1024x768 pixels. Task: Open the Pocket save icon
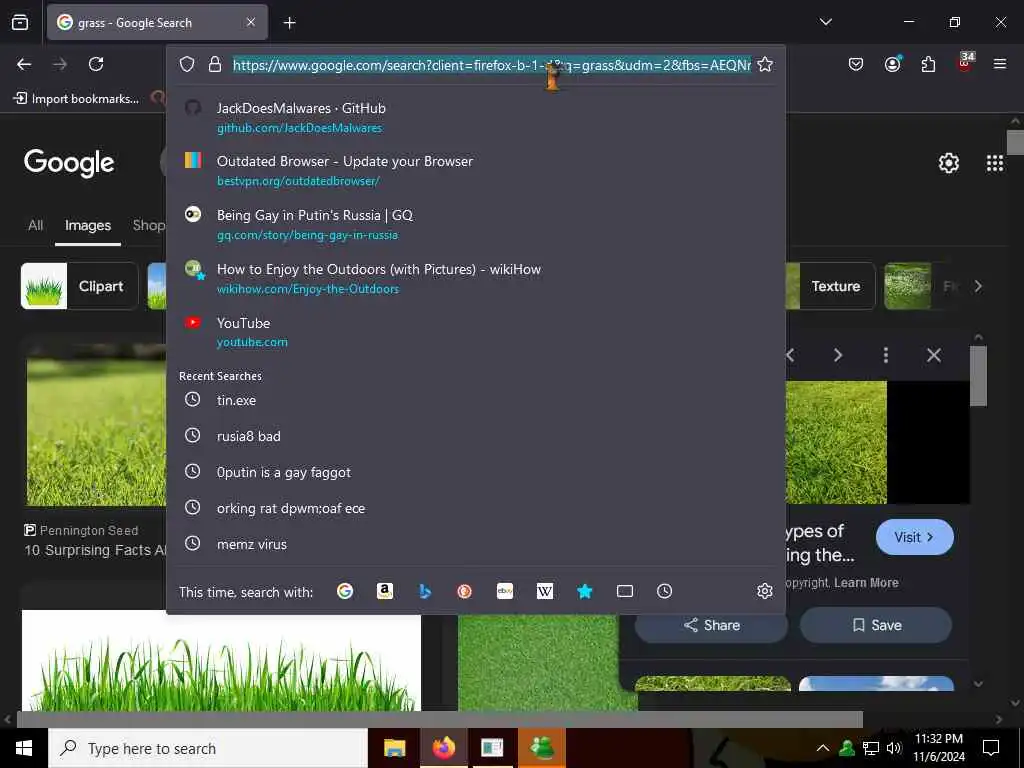[x=856, y=64]
